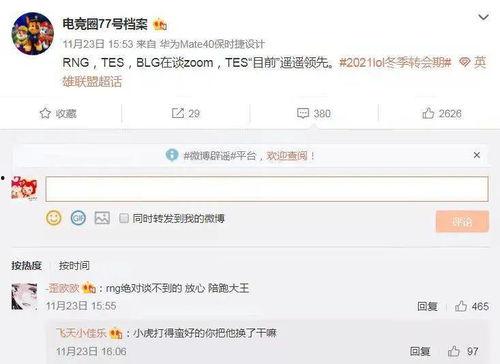This screenshot has width=500, height=364.
Task: Like the reply with 97 thumbs-up
Action: (454, 351)
